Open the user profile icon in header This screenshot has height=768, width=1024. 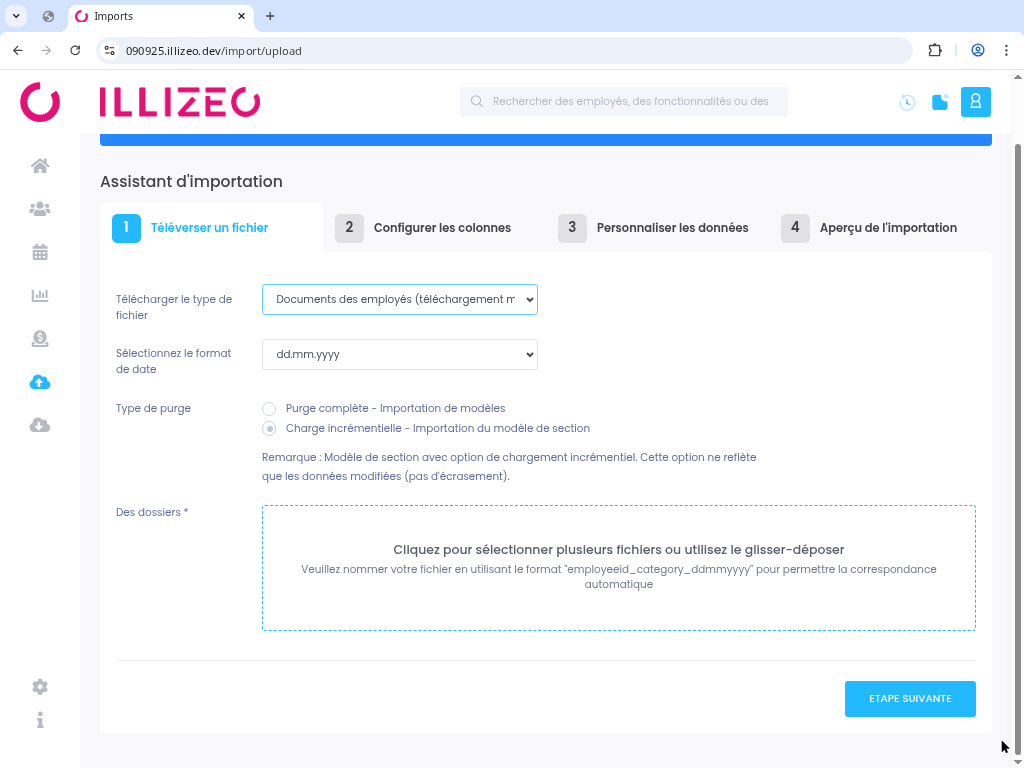[975, 102]
